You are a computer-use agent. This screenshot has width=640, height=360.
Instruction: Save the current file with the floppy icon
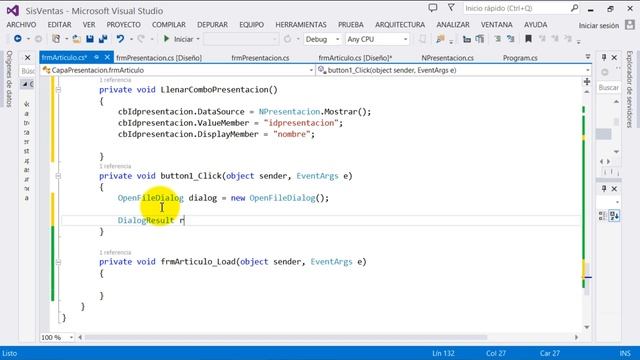90,39
